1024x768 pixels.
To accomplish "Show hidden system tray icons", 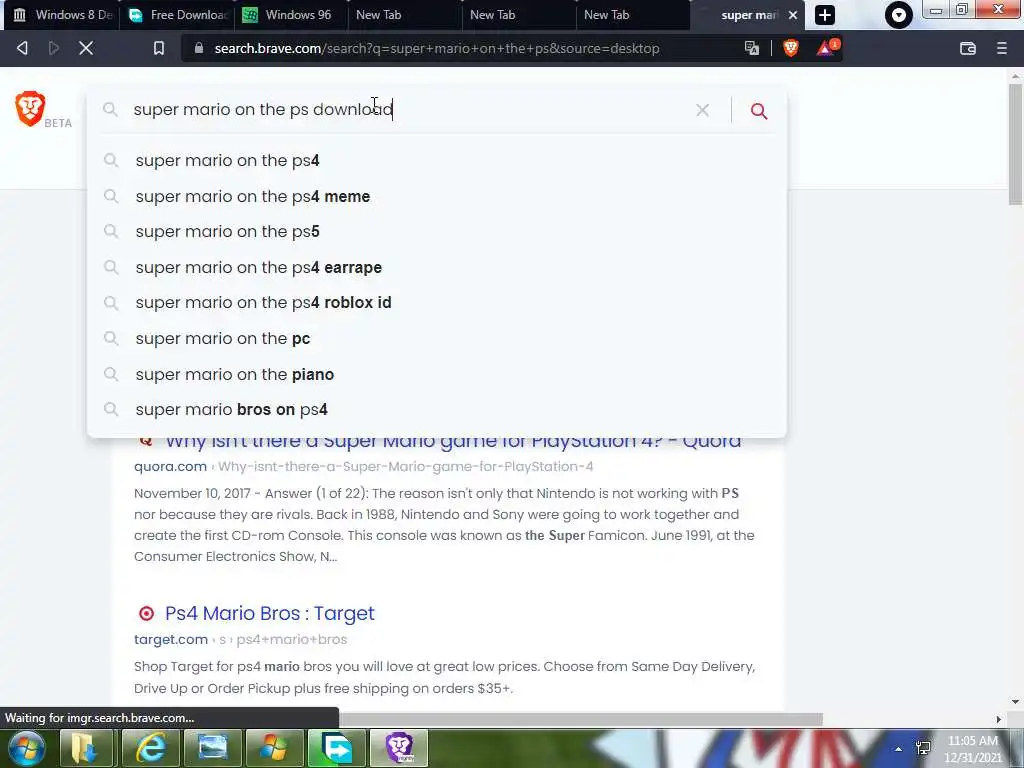I will tap(898, 749).
